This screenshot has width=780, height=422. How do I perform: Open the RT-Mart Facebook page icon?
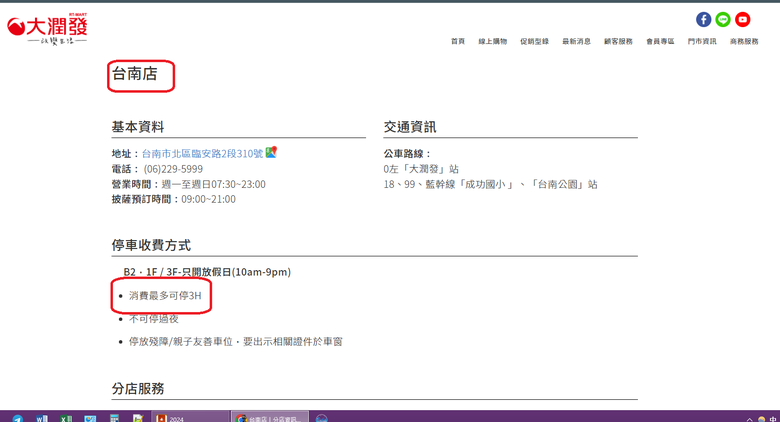[703, 19]
